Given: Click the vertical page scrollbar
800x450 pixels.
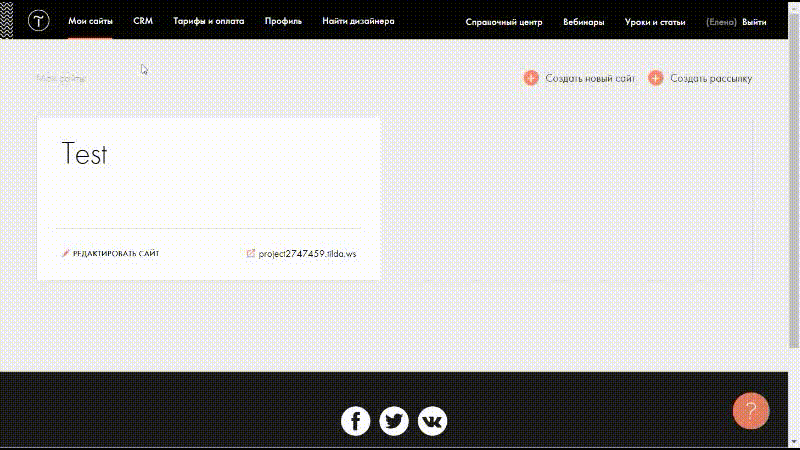Looking at the screenshot, I should click(x=794, y=179).
